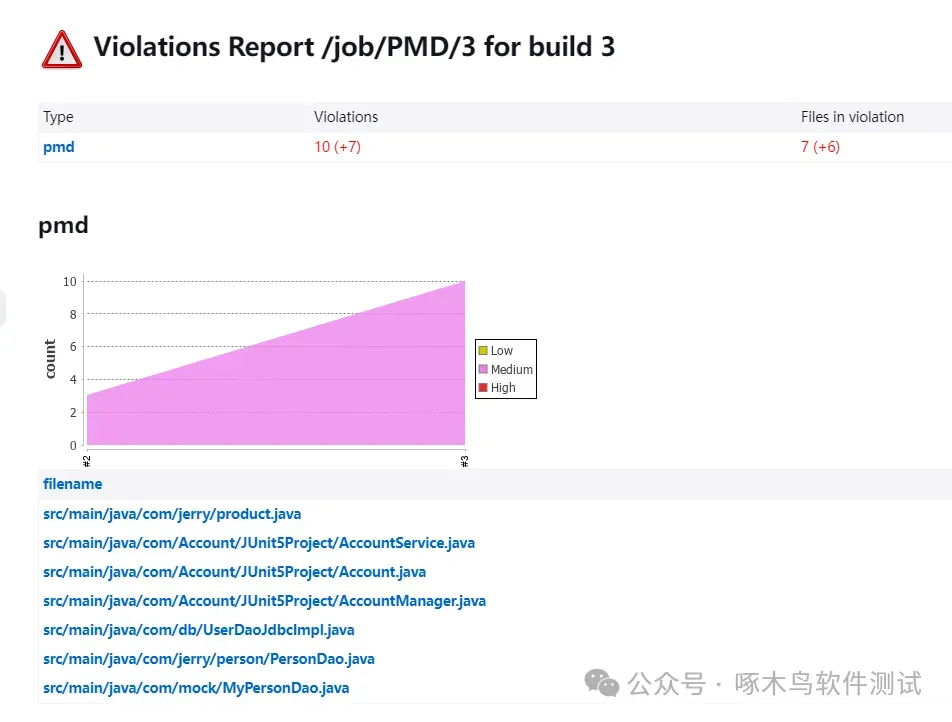Click the #3 build marker on chart axis

[464, 461]
